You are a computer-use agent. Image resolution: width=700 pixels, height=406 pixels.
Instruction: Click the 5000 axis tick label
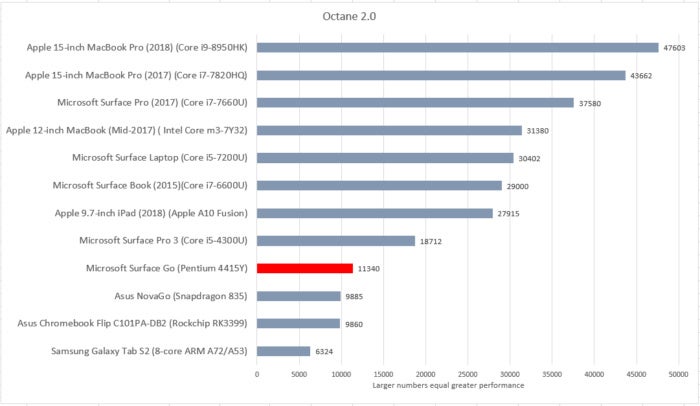(299, 374)
